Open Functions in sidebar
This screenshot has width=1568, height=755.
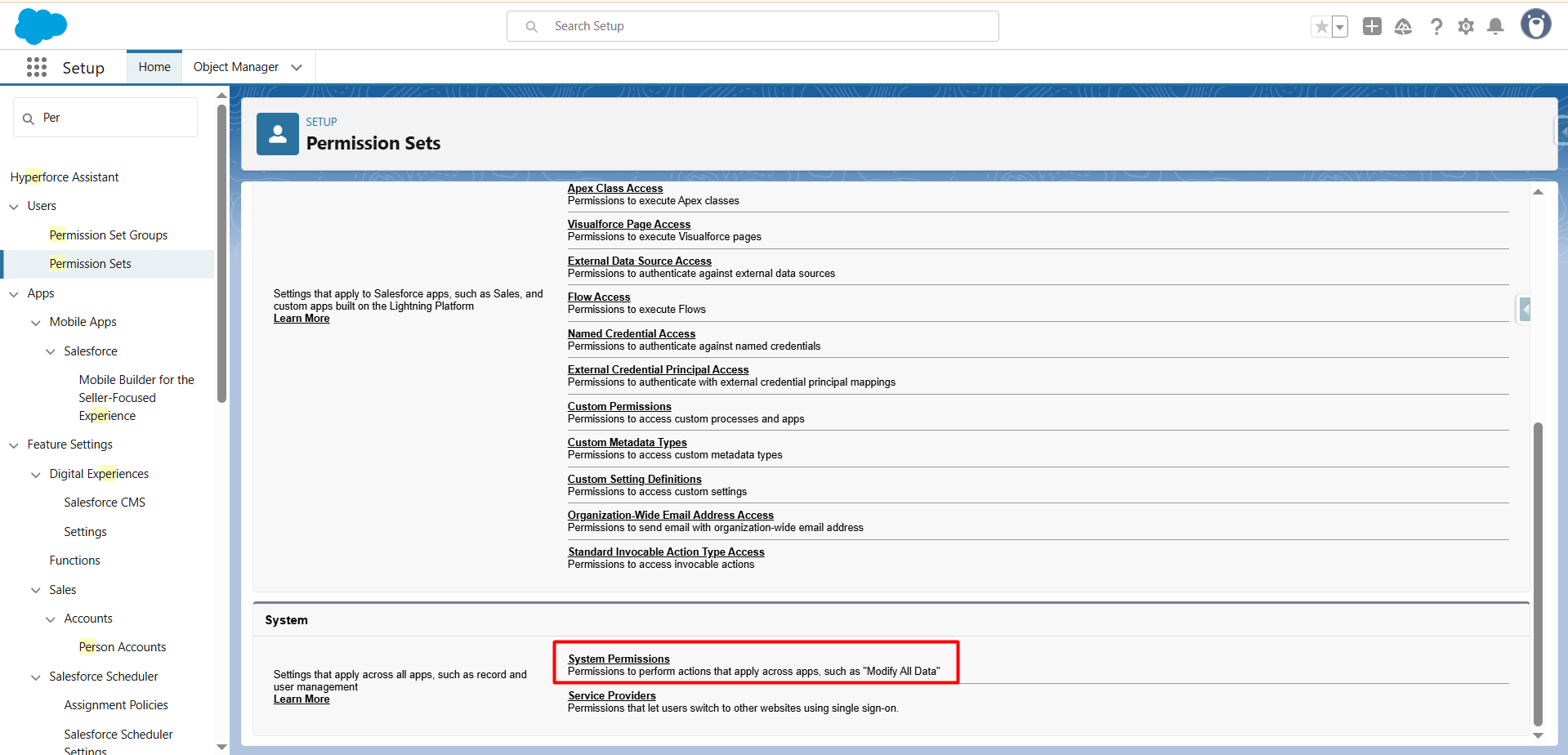[x=74, y=561]
